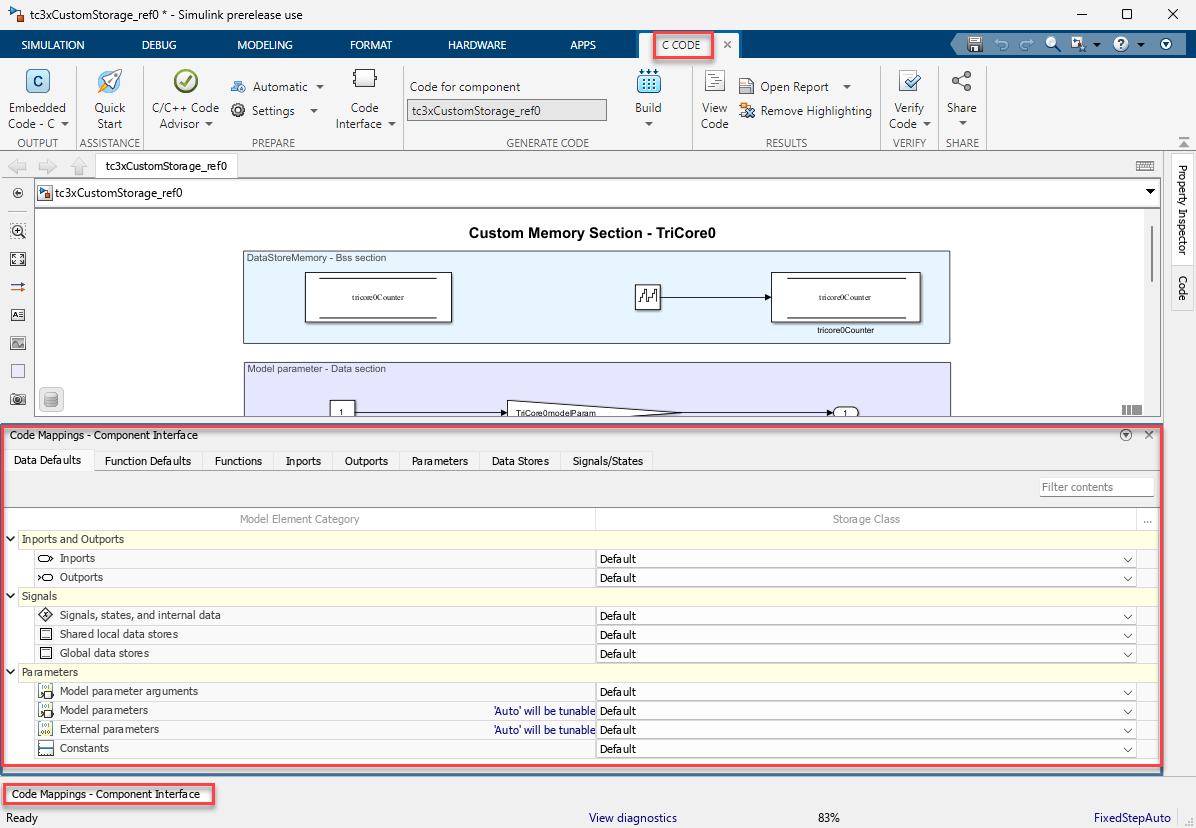Click the Filter contents search field

(x=1096, y=487)
